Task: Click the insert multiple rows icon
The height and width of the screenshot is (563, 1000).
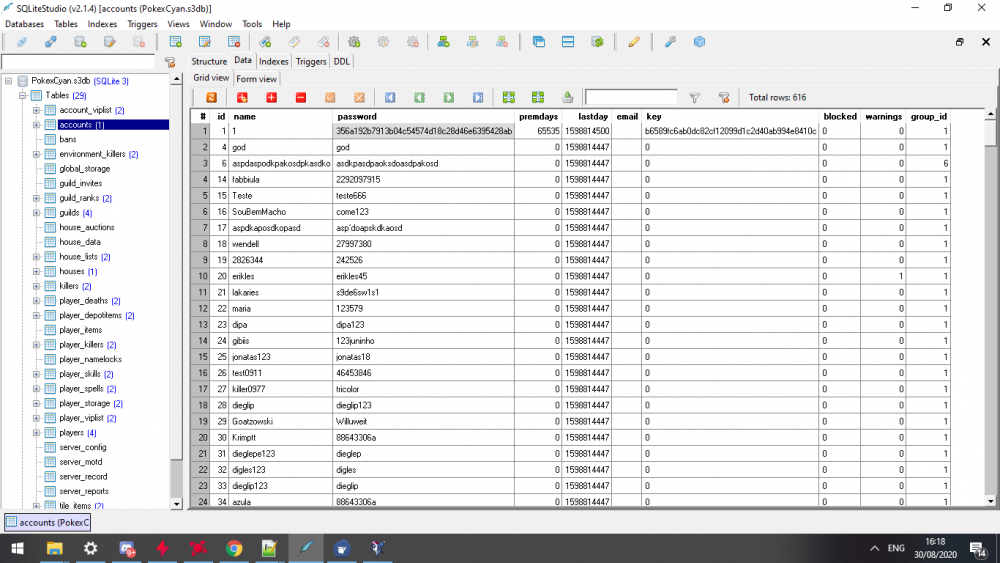Action: 242,98
